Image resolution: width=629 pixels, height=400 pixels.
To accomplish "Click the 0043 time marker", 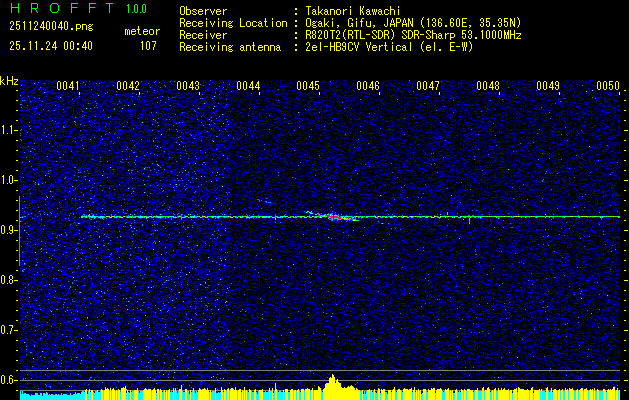I will (x=188, y=86).
